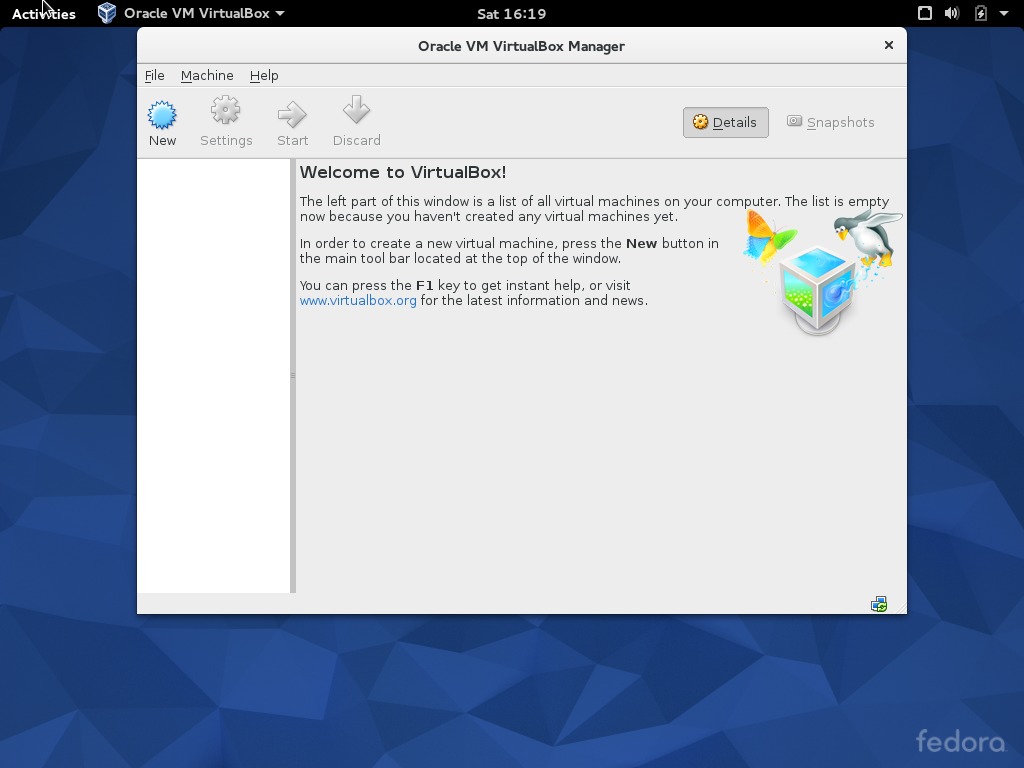
Task: Open the Settings gear icon
Action: [x=225, y=110]
